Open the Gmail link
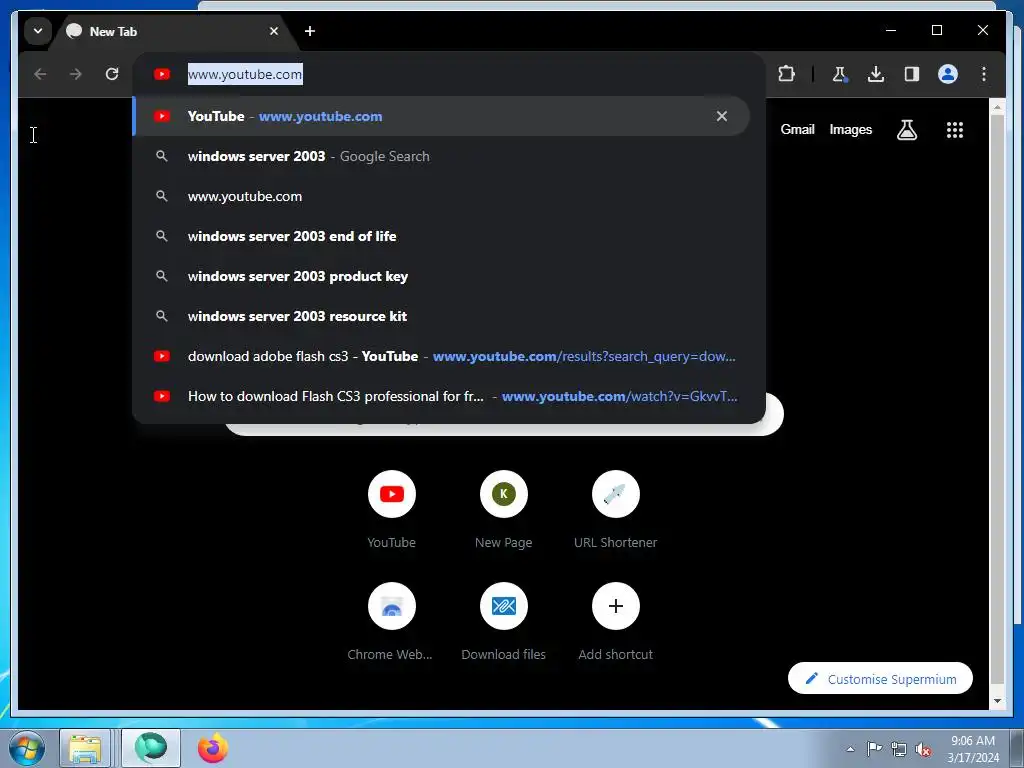This screenshot has width=1024, height=768. tap(797, 129)
